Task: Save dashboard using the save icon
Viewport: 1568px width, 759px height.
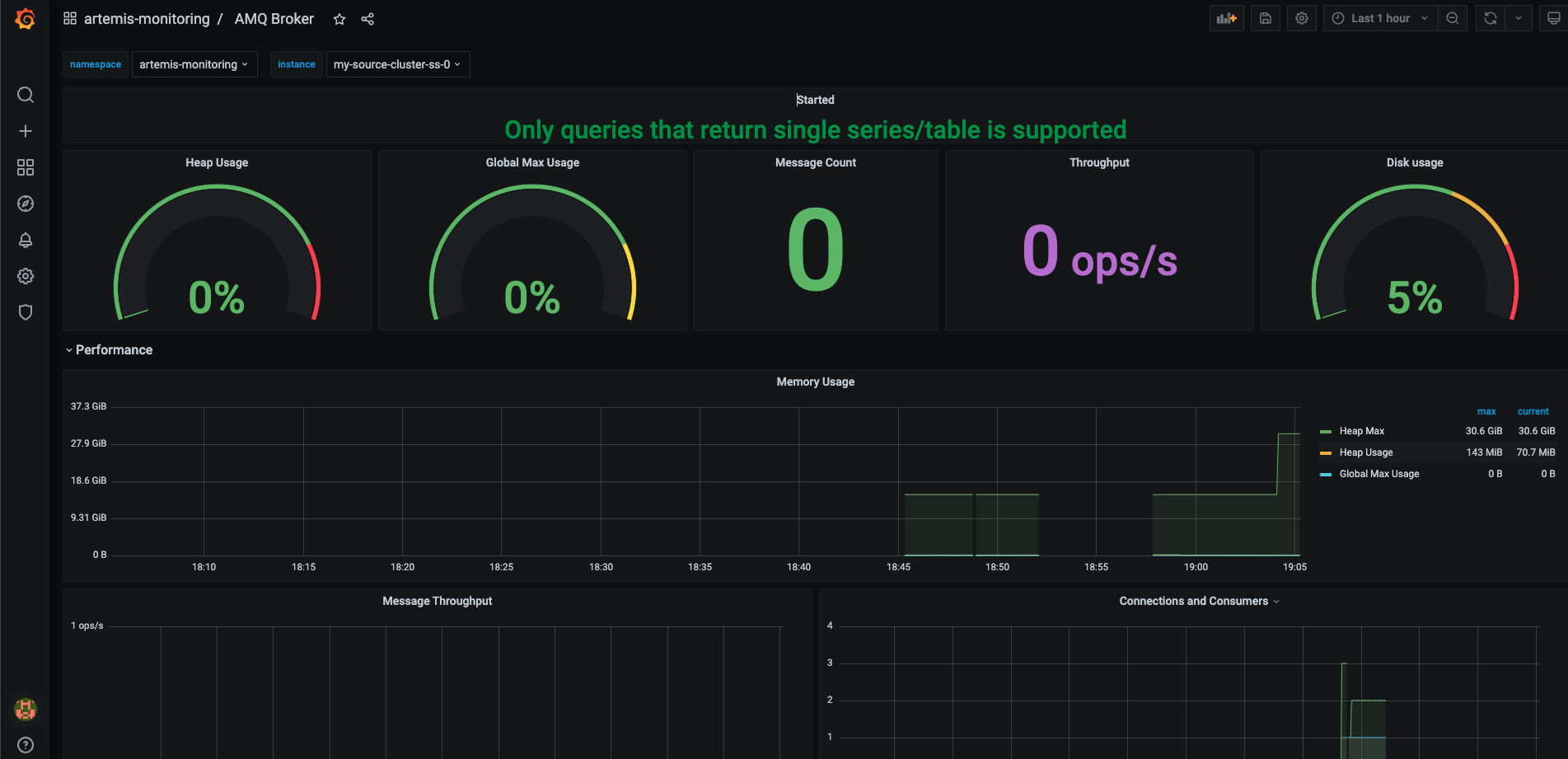Action: coord(1266,18)
